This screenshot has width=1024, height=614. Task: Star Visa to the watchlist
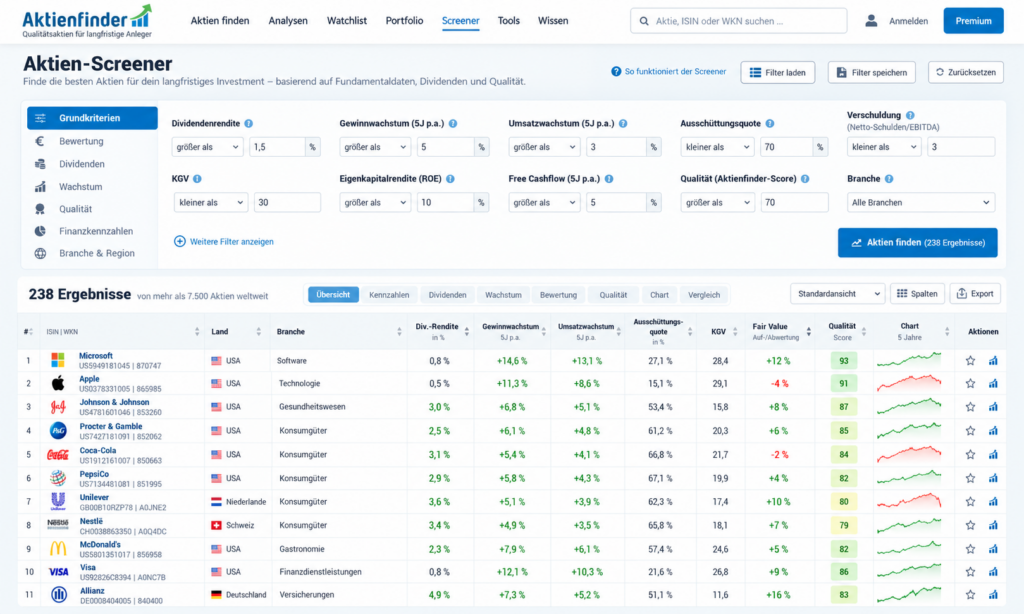[x=970, y=572]
